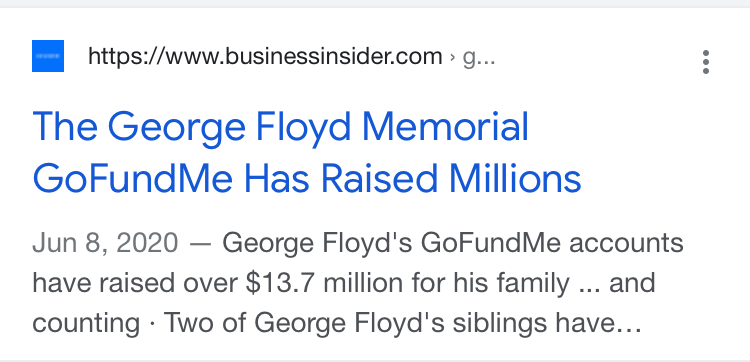Click the blue Business Insider favicon
Image resolution: width=750 pixels, height=362 pixels.
click(48, 56)
